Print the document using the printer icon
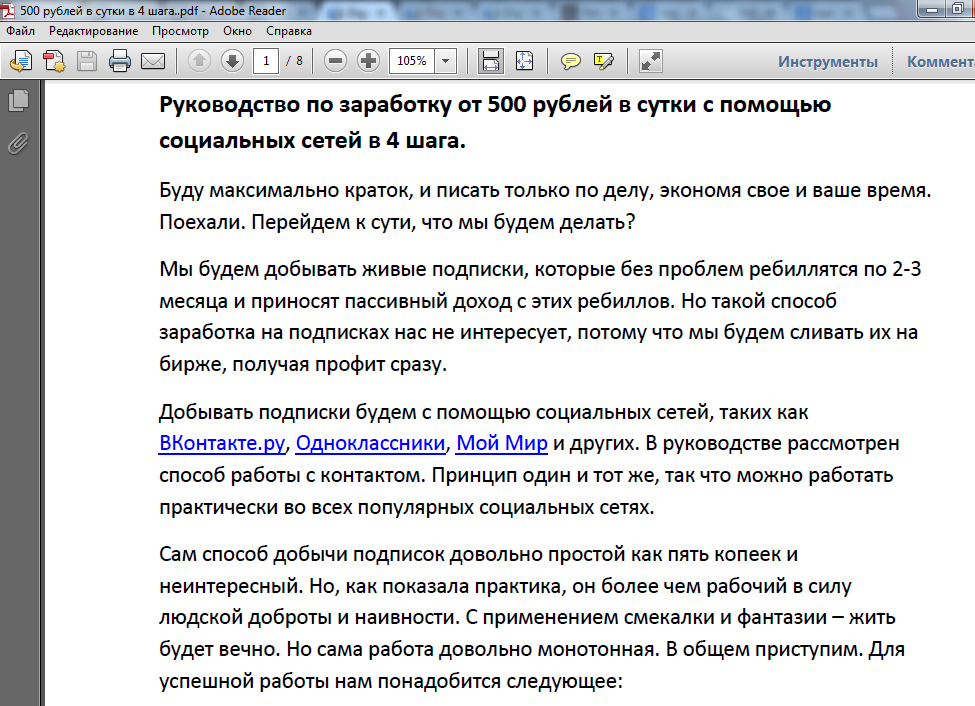The width and height of the screenshot is (975, 706). coord(120,61)
